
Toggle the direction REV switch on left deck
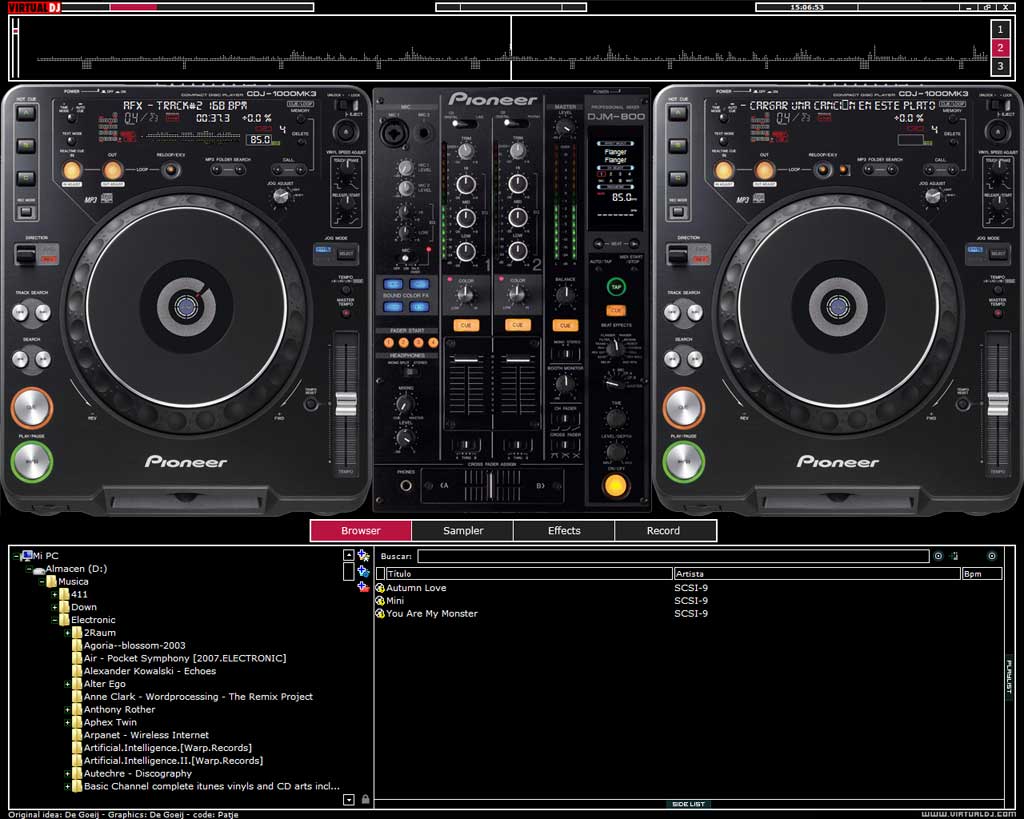(27, 255)
